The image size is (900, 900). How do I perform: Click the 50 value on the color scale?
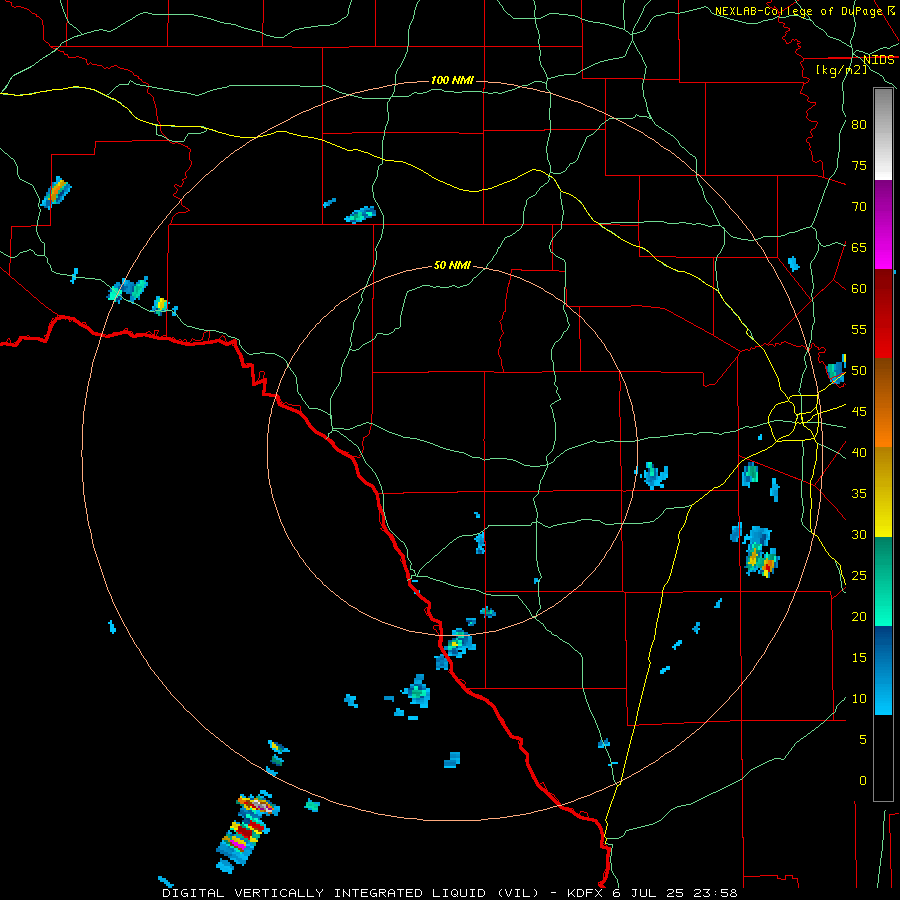(859, 371)
